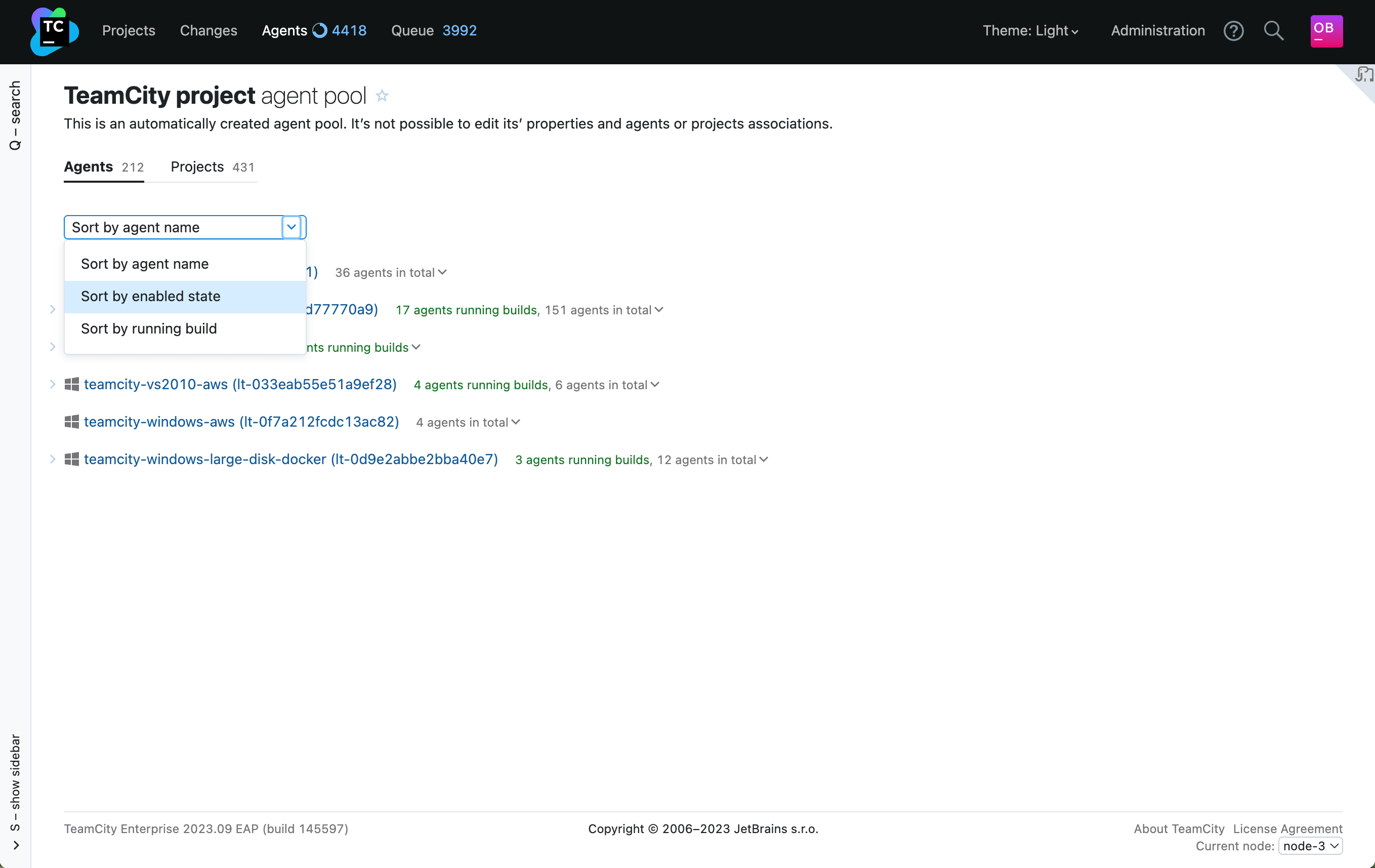Screen dimensions: 1375x868
Task: Click the TeamCity logo icon
Action: 54,31
